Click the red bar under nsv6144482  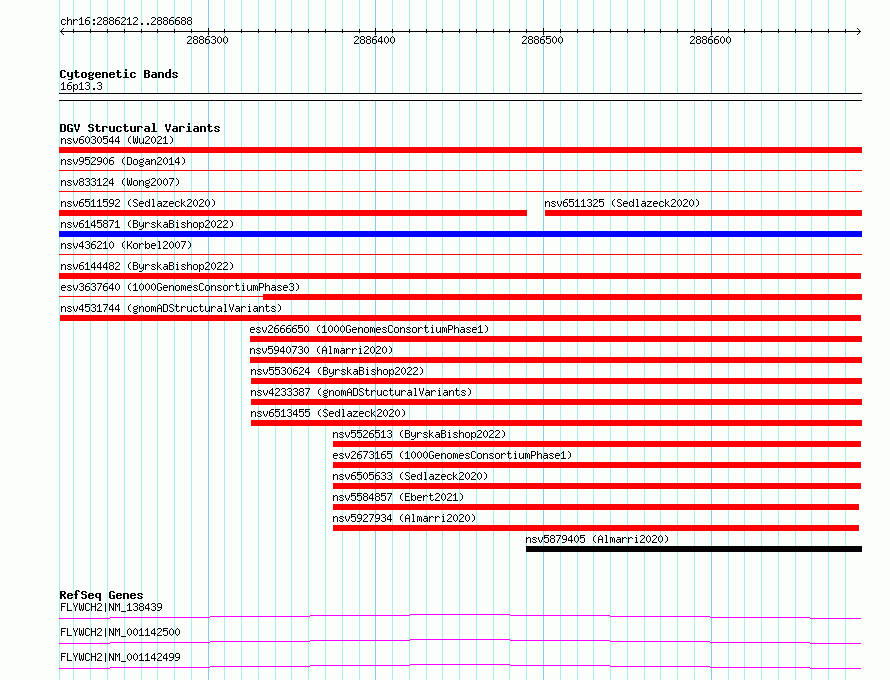[x=460, y=276]
